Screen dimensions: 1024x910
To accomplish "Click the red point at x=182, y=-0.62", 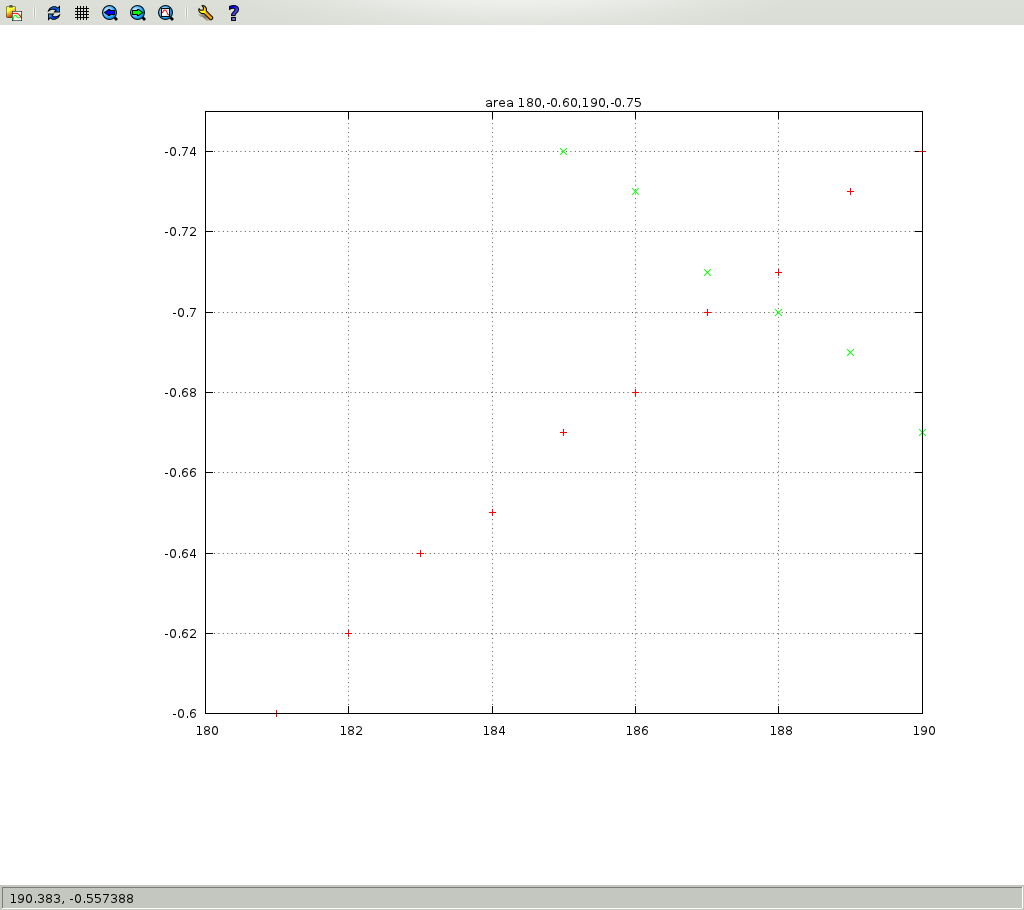I will pos(348,633).
